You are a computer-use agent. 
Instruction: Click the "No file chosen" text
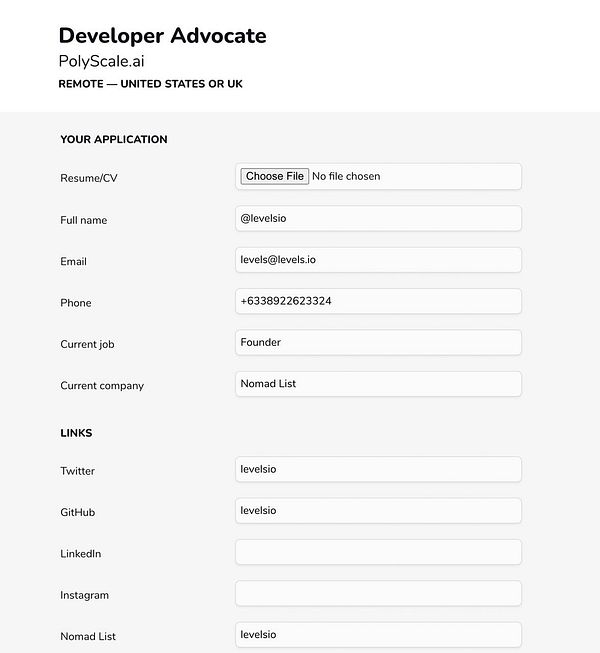pyautogui.click(x=346, y=176)
